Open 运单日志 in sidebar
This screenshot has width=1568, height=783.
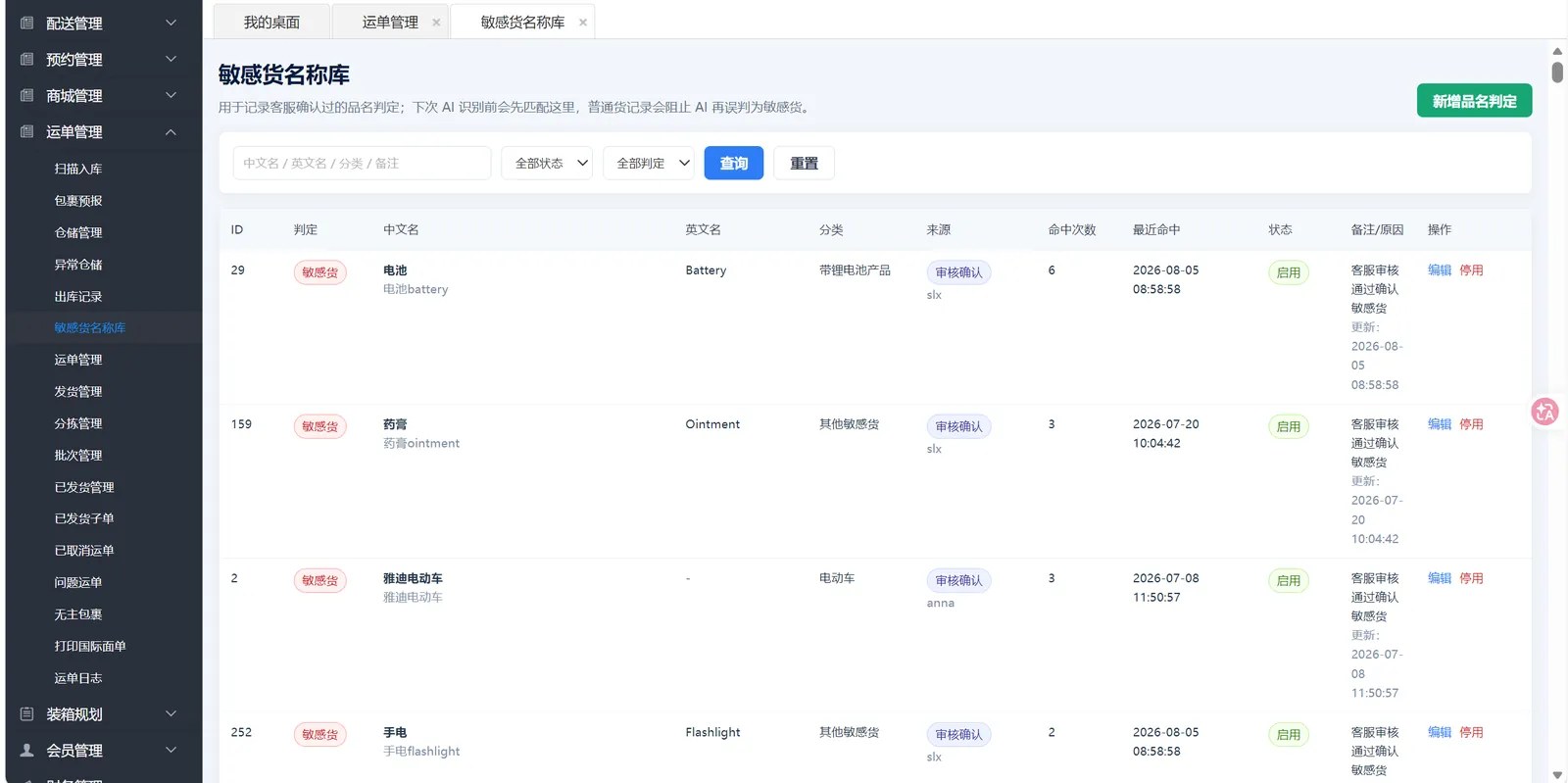78,678
